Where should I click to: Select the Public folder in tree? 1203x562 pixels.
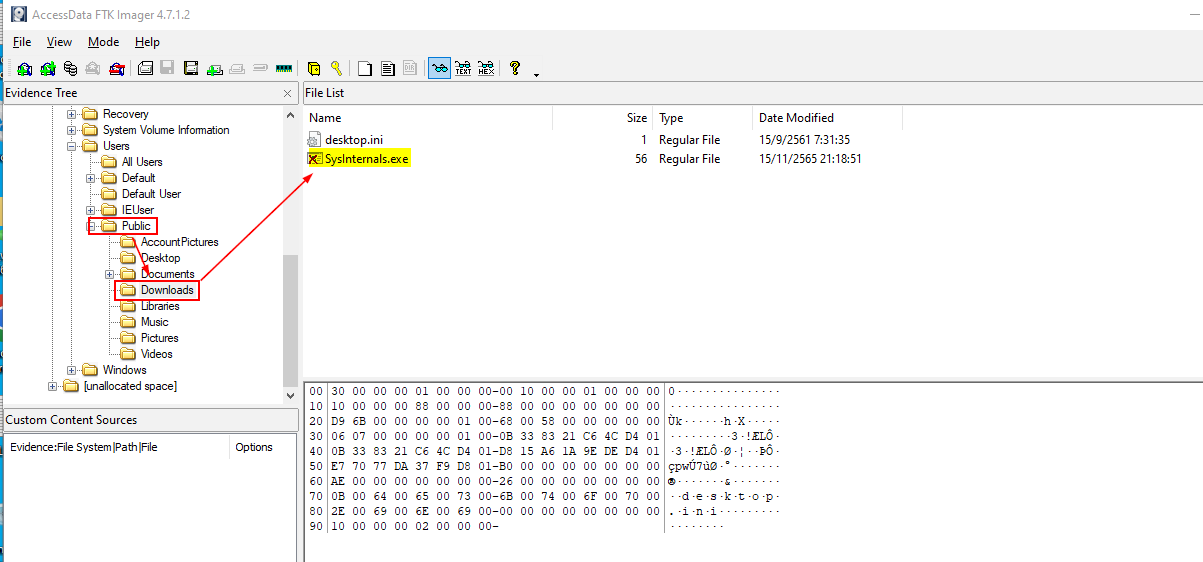136,226
